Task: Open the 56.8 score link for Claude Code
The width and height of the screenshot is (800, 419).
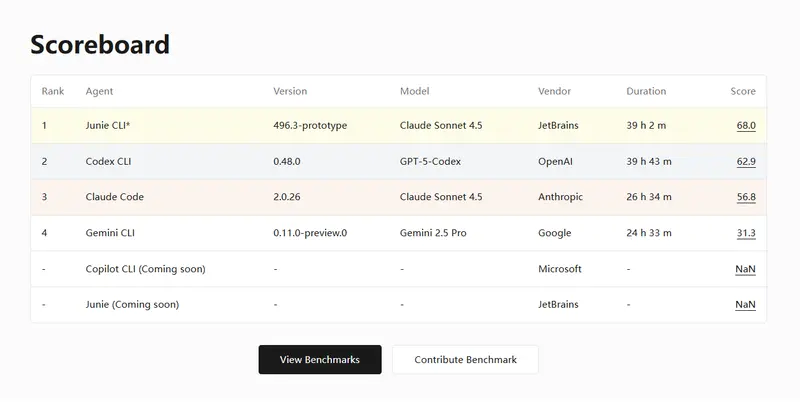Action: [x=745, y=198]
